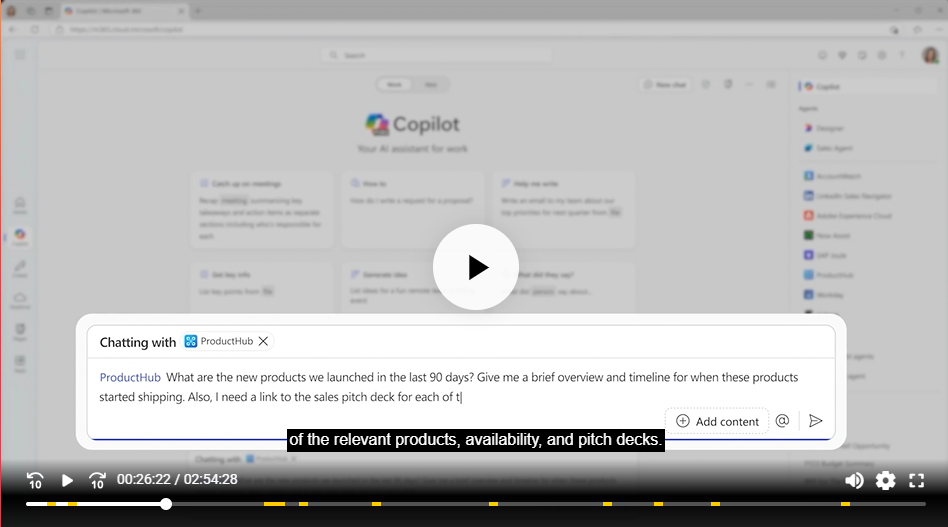Open LinkedIn Sales Navigator agent
This screenshot has height=527, width=948.
coord(848,196)
